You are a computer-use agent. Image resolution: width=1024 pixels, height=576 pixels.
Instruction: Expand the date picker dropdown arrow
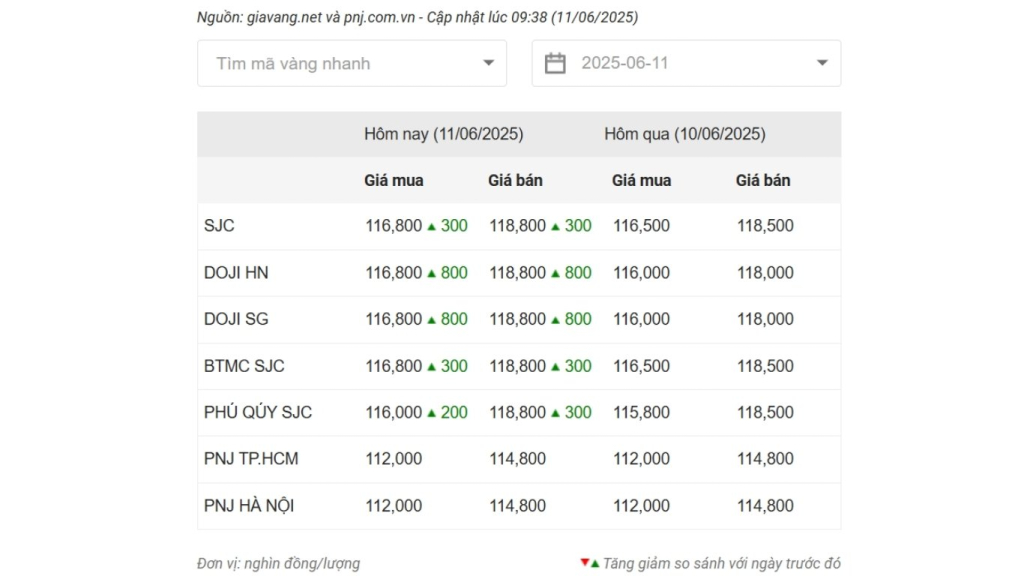[x=822, y=63]
